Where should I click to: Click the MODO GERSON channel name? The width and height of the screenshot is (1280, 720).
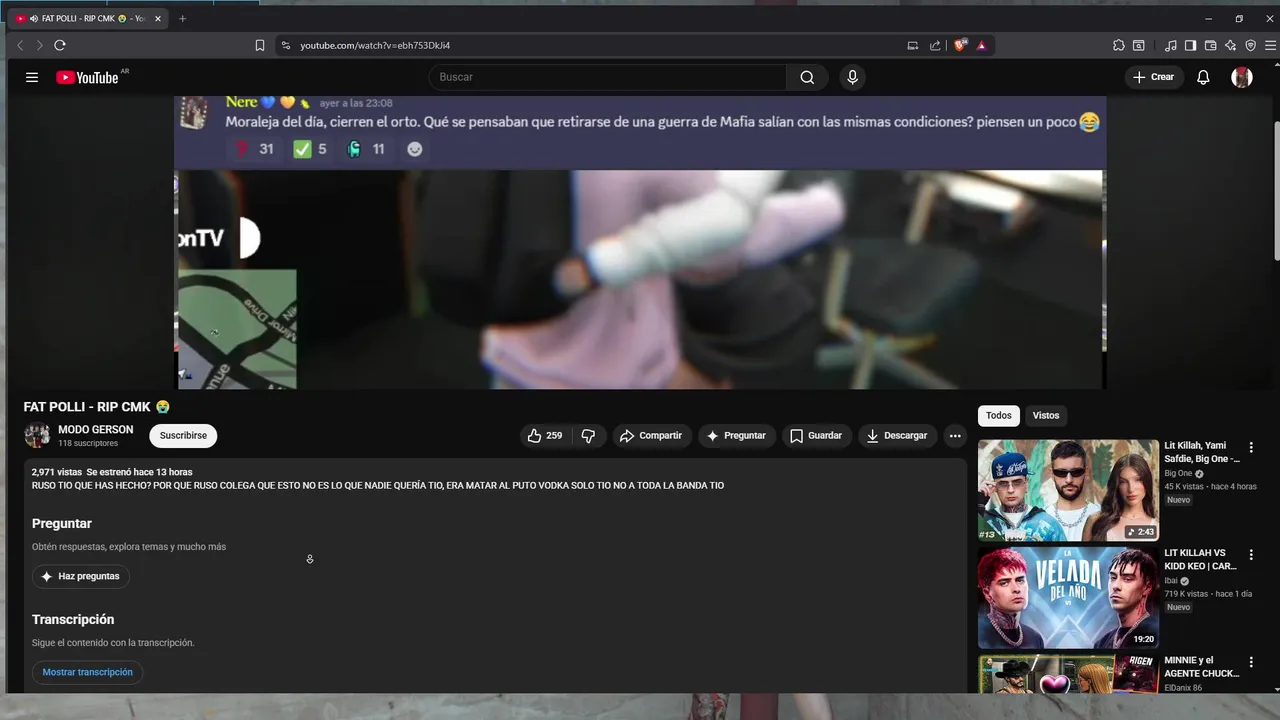click(x=95, y=430)
